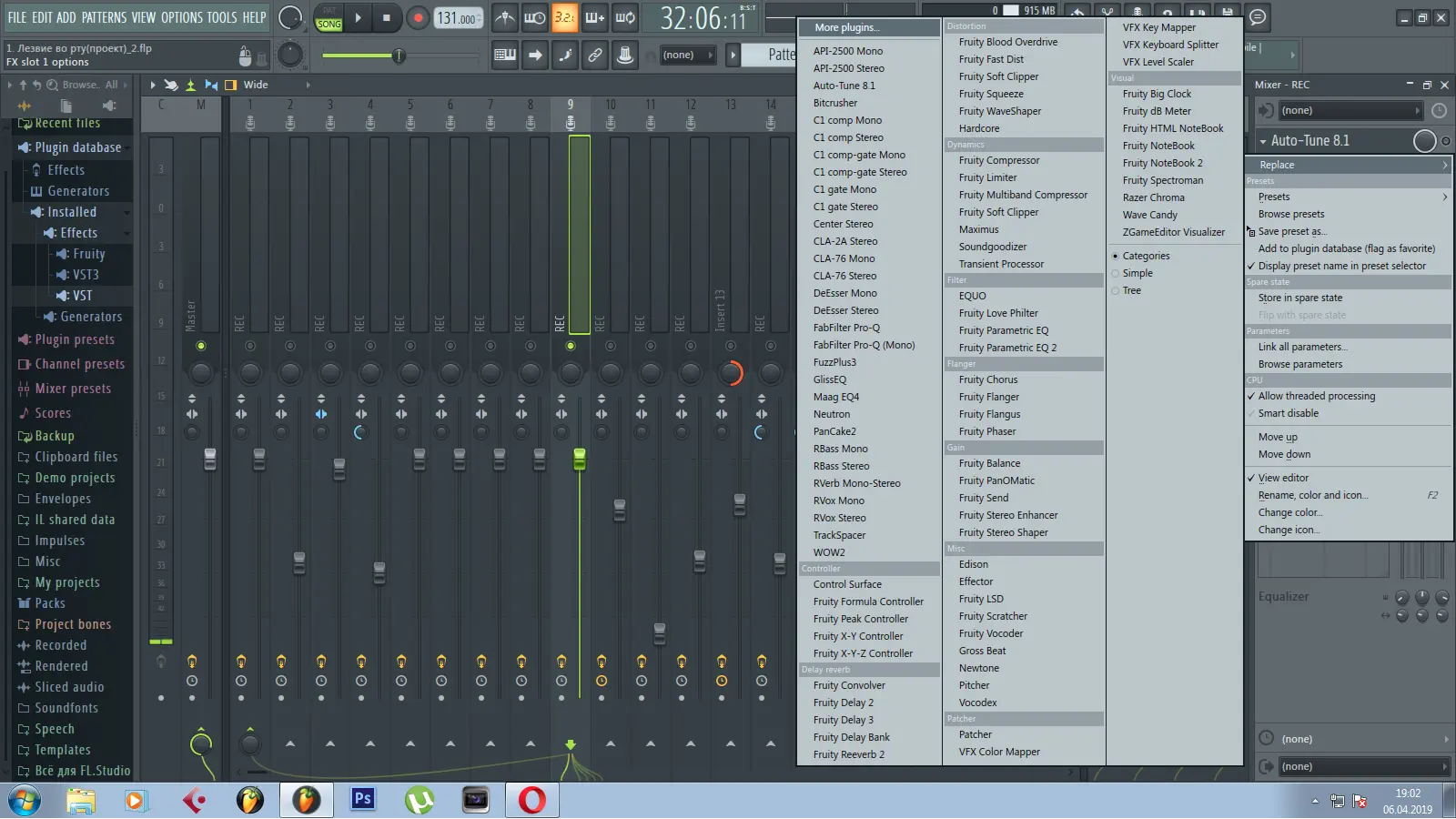Open the FILE menu

(x=17, y=17)
